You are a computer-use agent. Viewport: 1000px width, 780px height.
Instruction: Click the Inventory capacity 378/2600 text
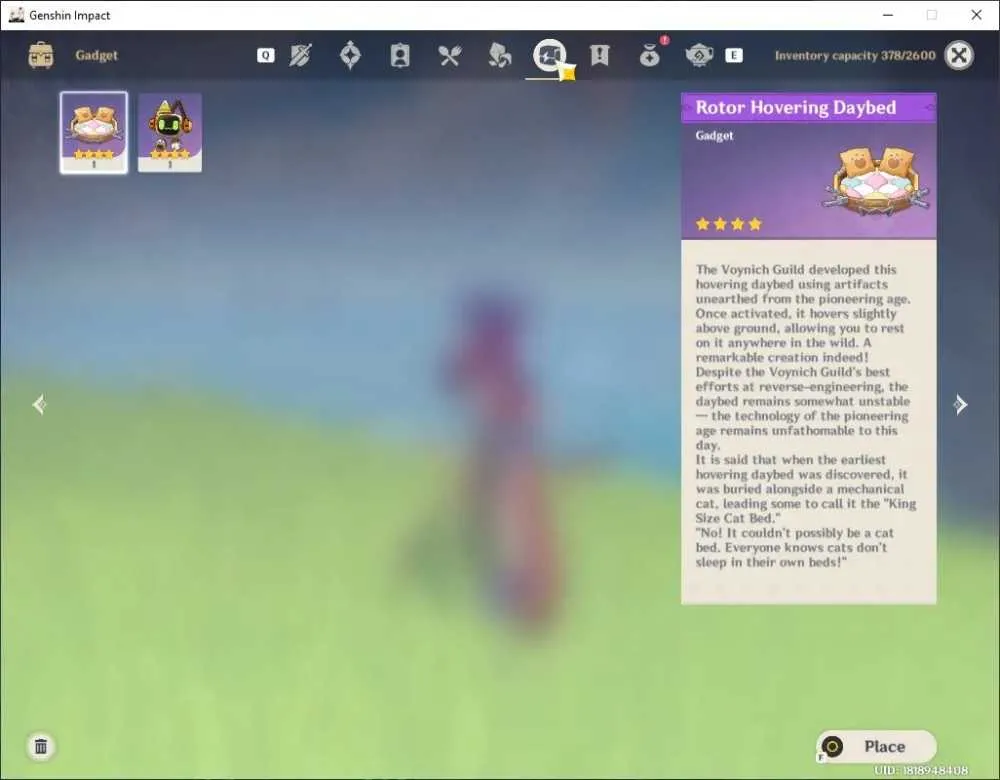(855, 55)
